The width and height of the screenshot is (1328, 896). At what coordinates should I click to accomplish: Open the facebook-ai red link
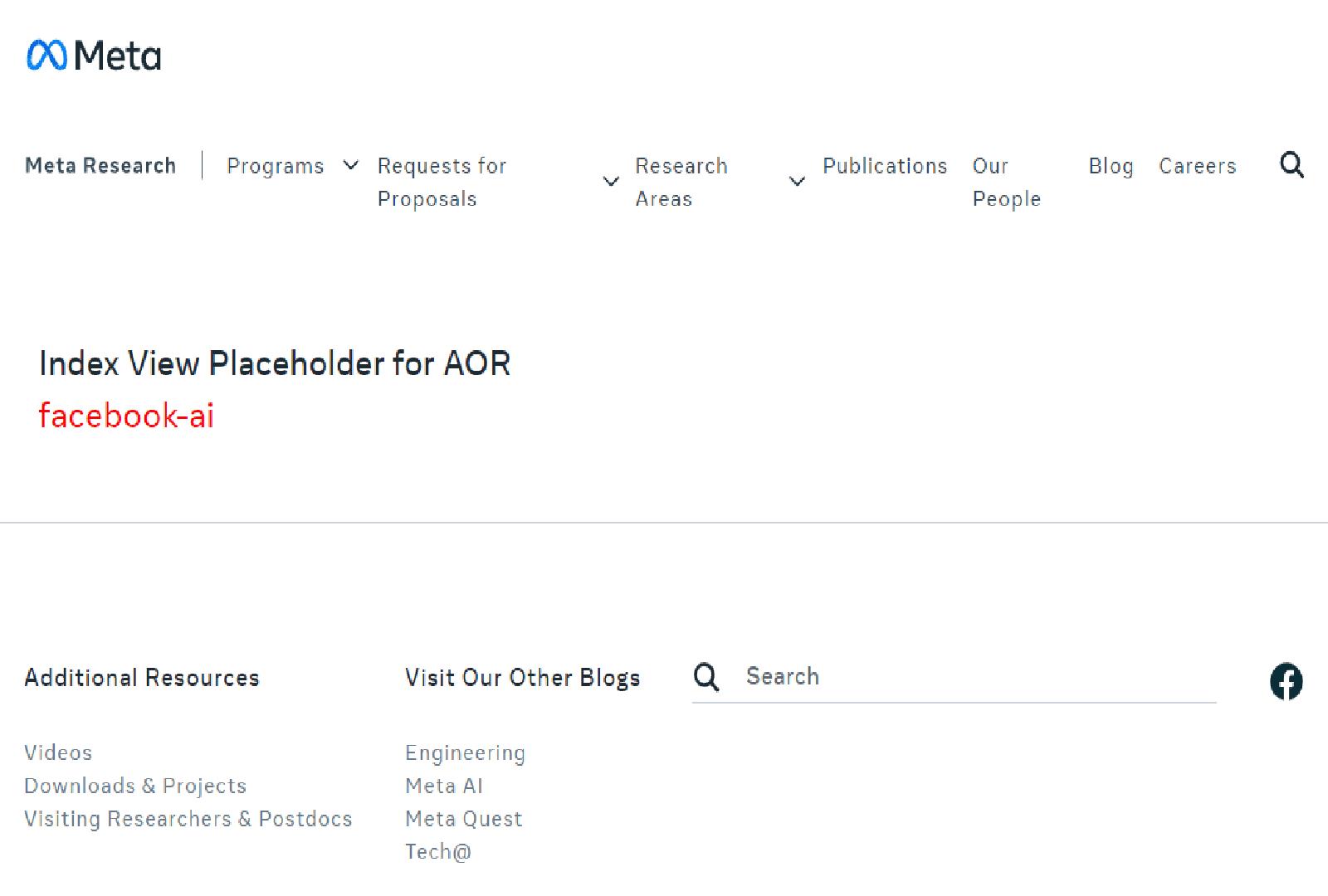click(126, 415)
